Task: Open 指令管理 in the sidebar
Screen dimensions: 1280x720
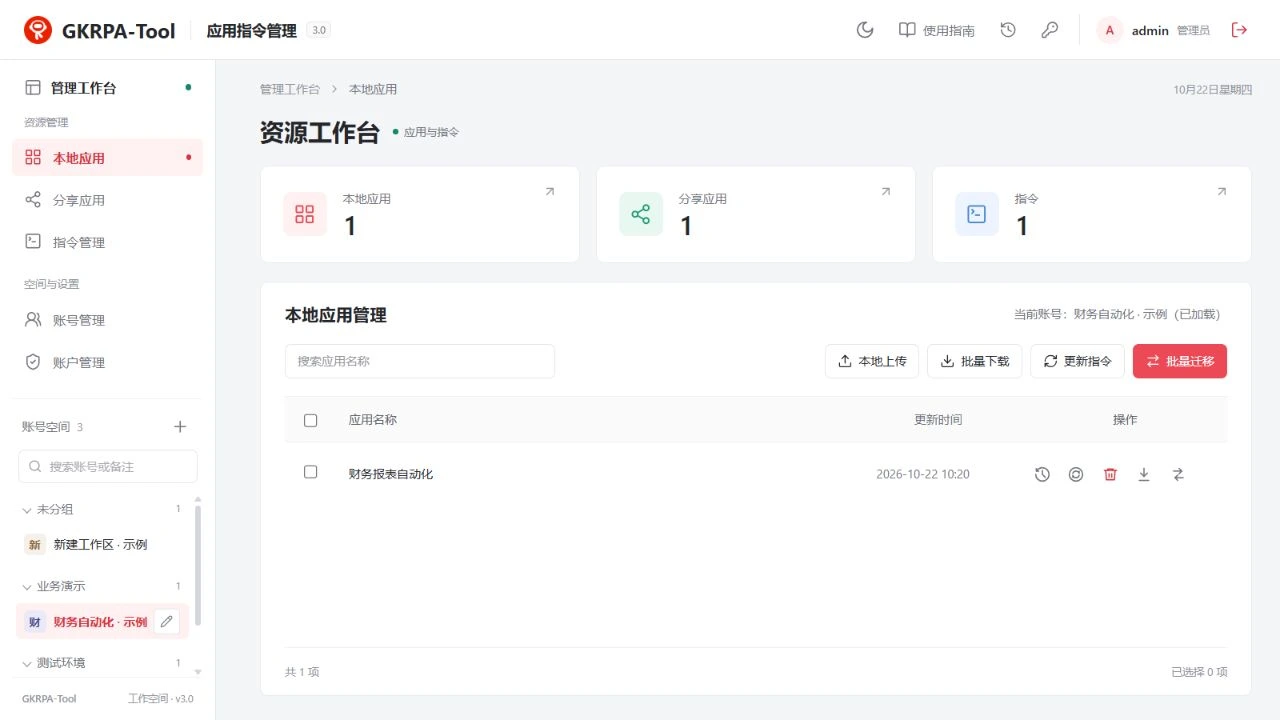Action: [107, 242]
